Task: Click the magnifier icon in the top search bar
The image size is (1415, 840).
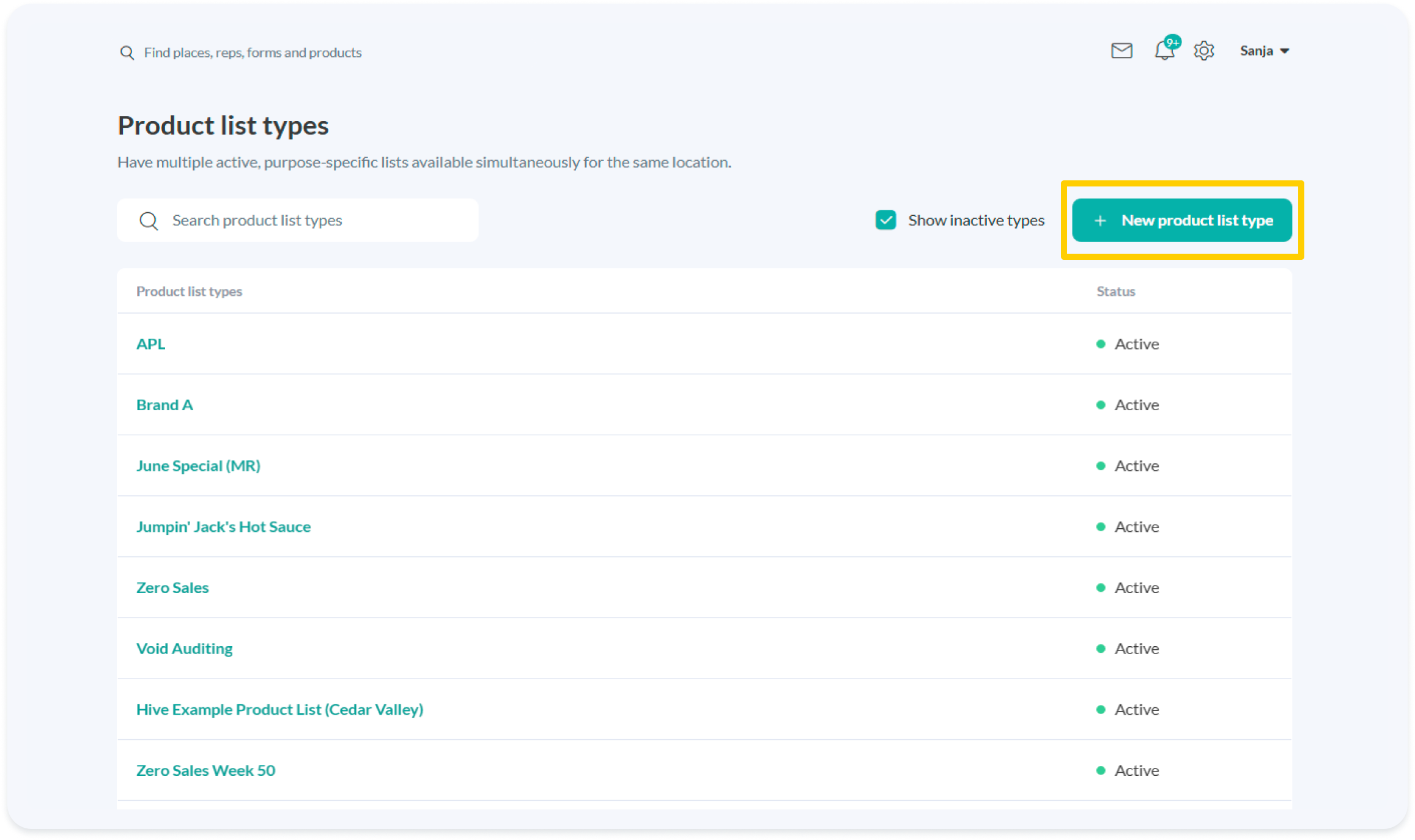Action: (x=127, y=52)
